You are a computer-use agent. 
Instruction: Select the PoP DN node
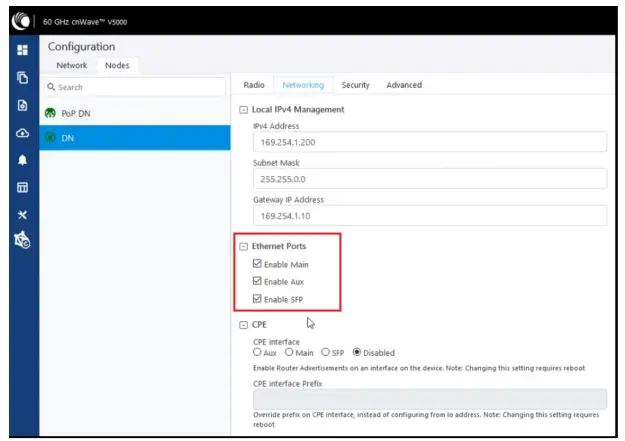point(77,113)
